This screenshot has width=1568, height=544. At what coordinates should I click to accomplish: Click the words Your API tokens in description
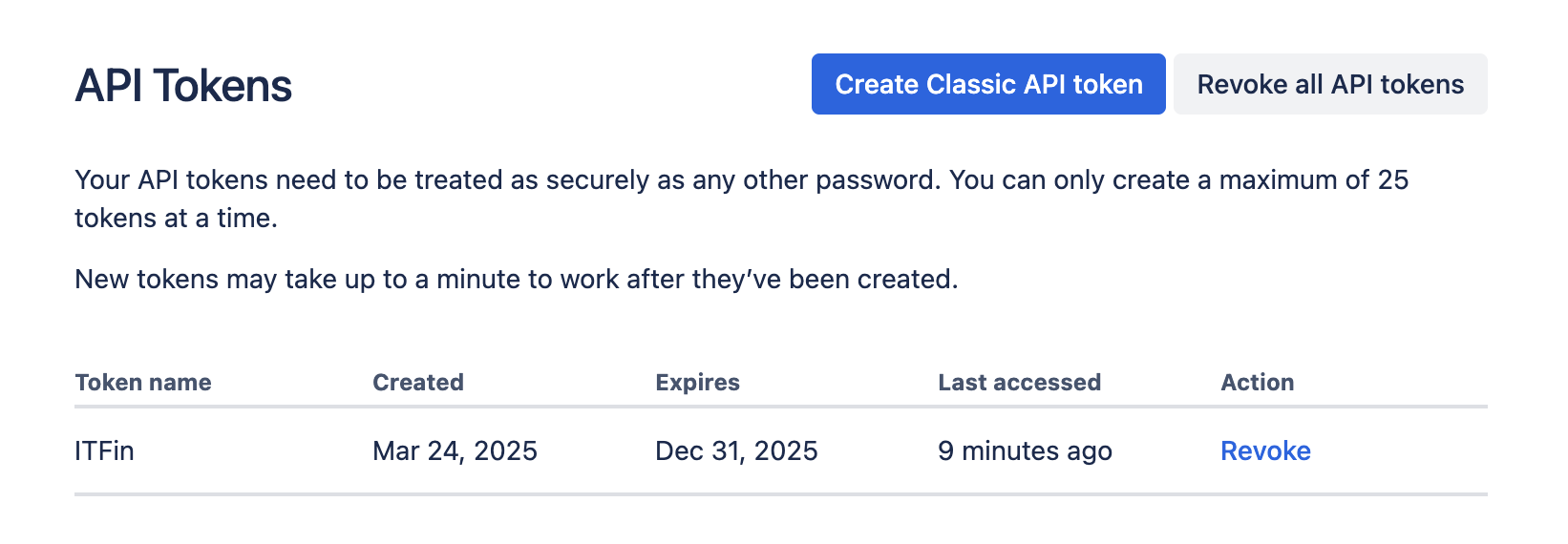click(x=171, y=180)
